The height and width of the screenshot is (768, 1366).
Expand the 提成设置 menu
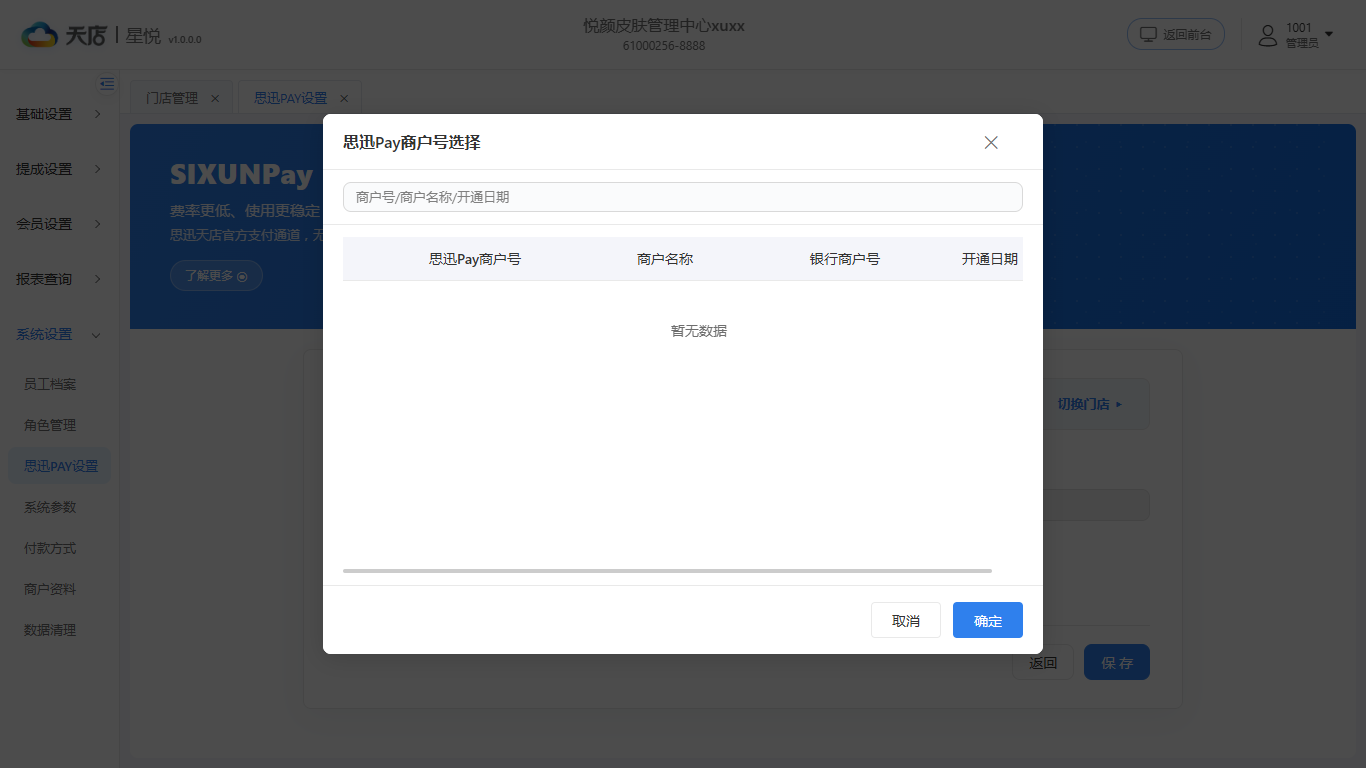point(59,169)
